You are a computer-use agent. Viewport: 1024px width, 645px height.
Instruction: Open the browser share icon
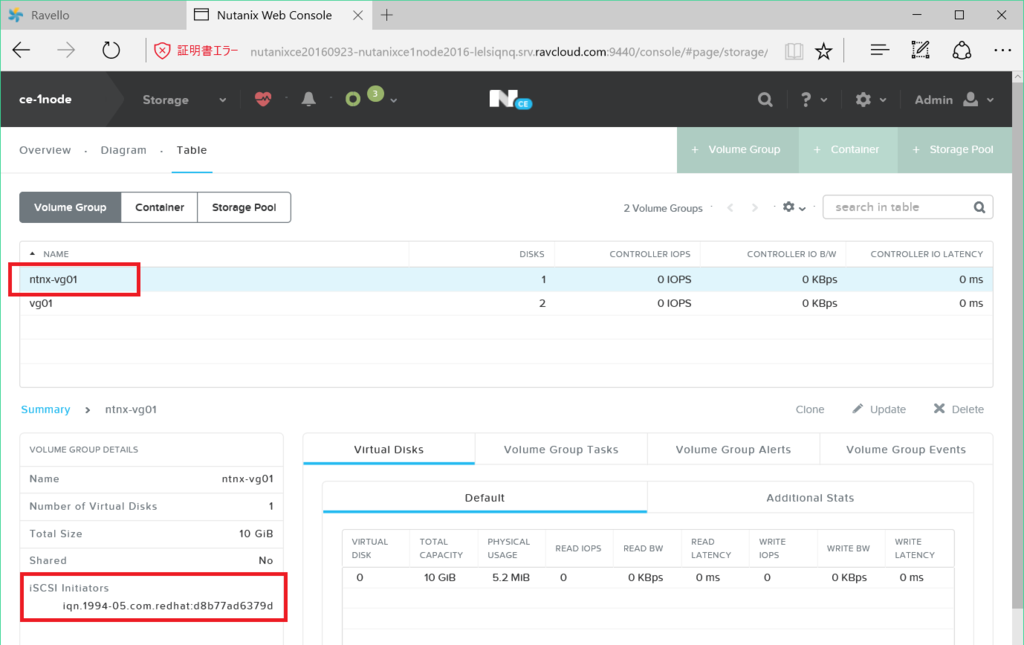(x=961, y=50)
